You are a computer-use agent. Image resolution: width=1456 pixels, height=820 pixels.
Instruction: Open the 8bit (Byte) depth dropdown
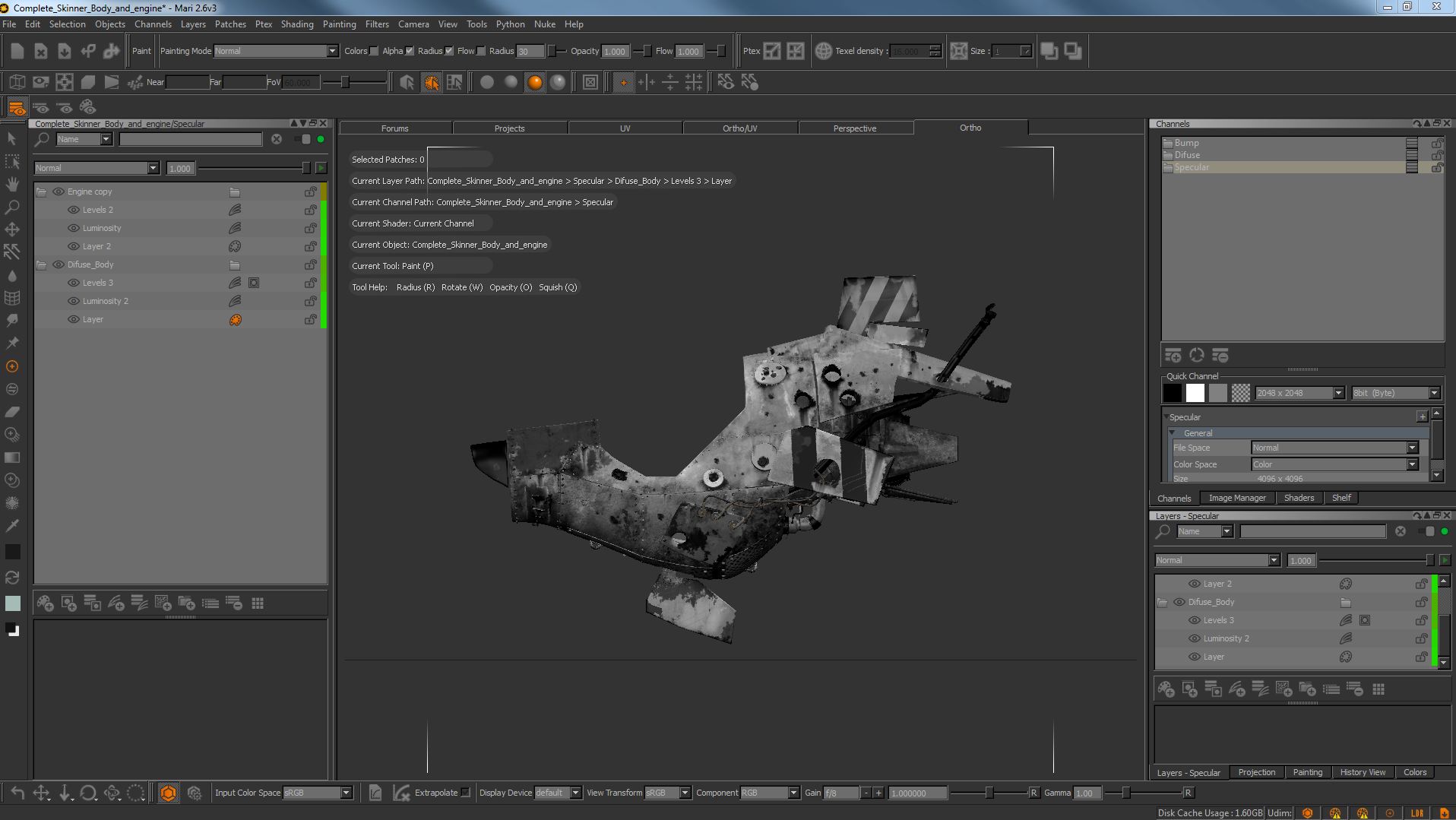(1396, 393)
